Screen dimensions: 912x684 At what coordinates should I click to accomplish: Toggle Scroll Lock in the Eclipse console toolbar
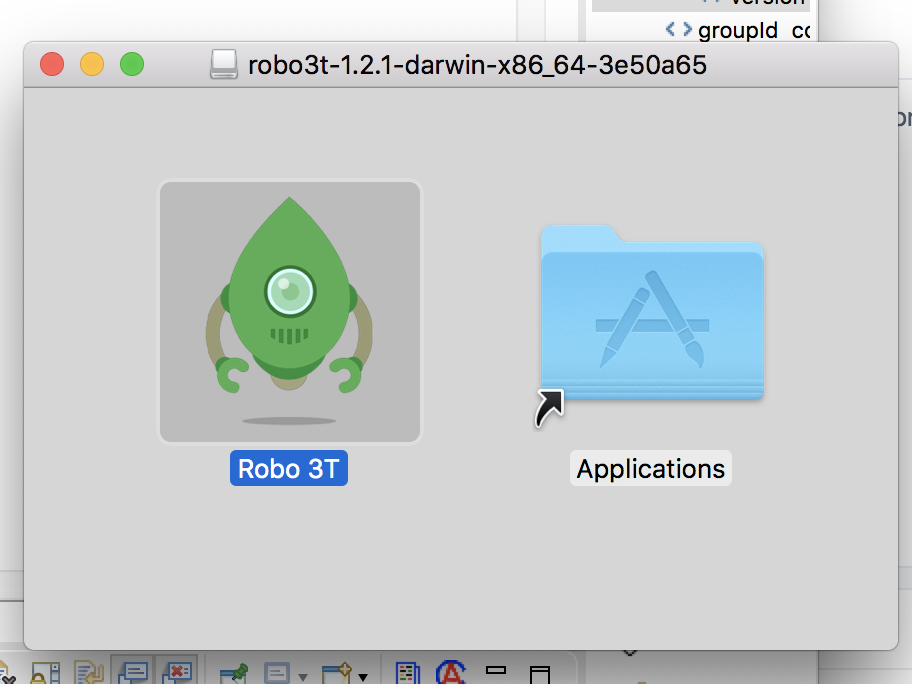click(x=45, y=673)
